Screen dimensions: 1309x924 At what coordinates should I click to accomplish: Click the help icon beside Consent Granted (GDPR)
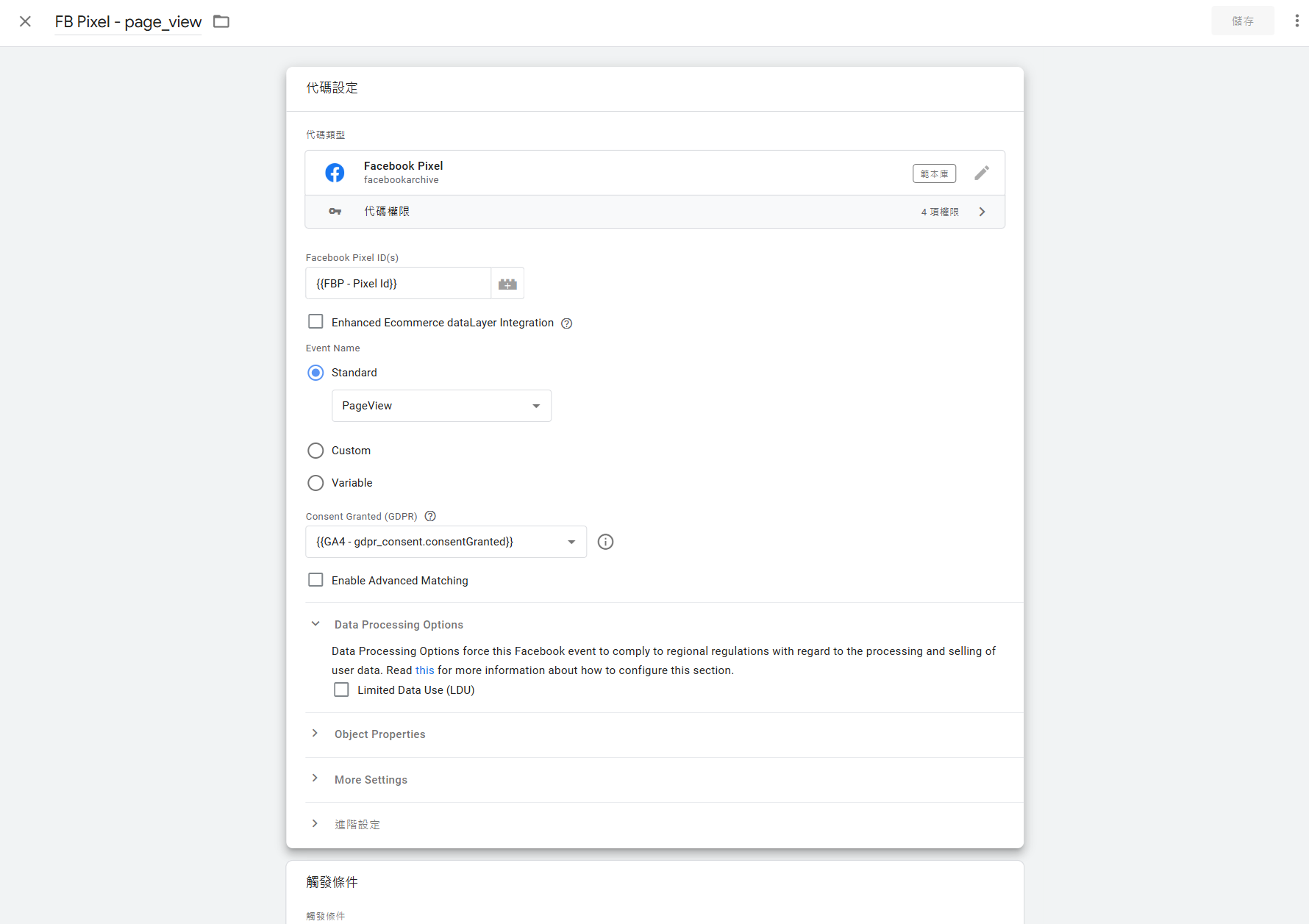pyautogui.click(x=430, y=516)
